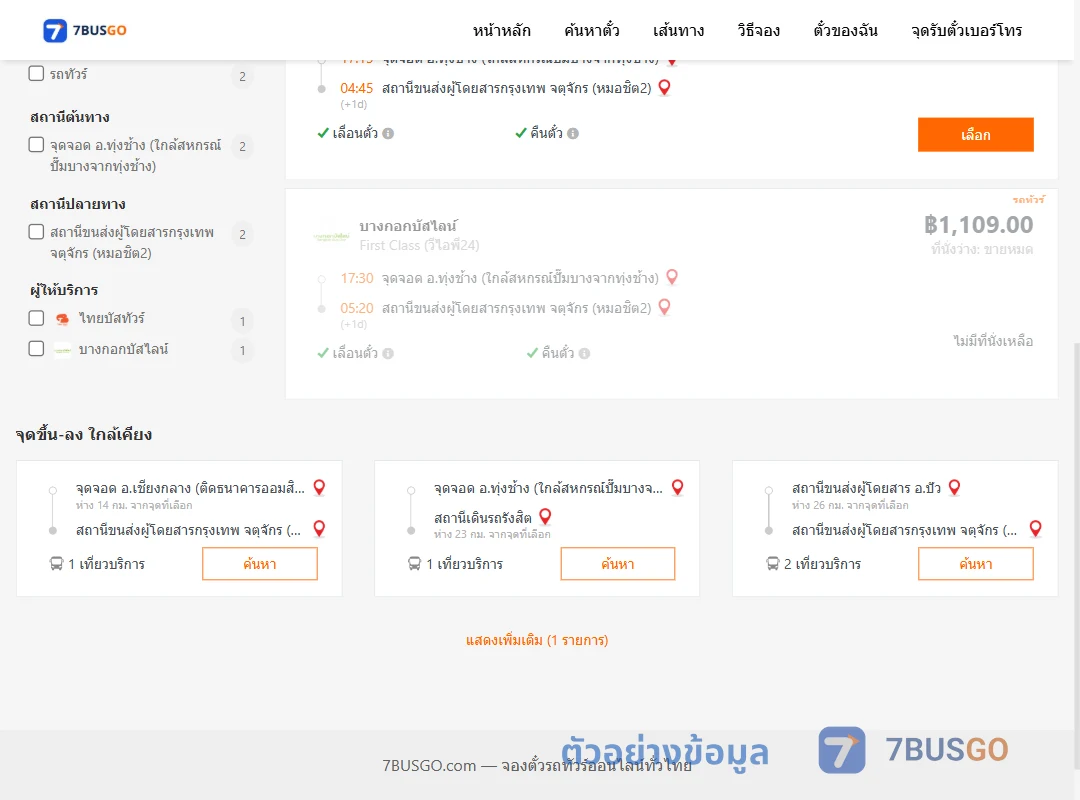The image size is (1080, 800).
Task: Click map pin beside สถานีเดินรถรังสิต
Action: point(546,516)
